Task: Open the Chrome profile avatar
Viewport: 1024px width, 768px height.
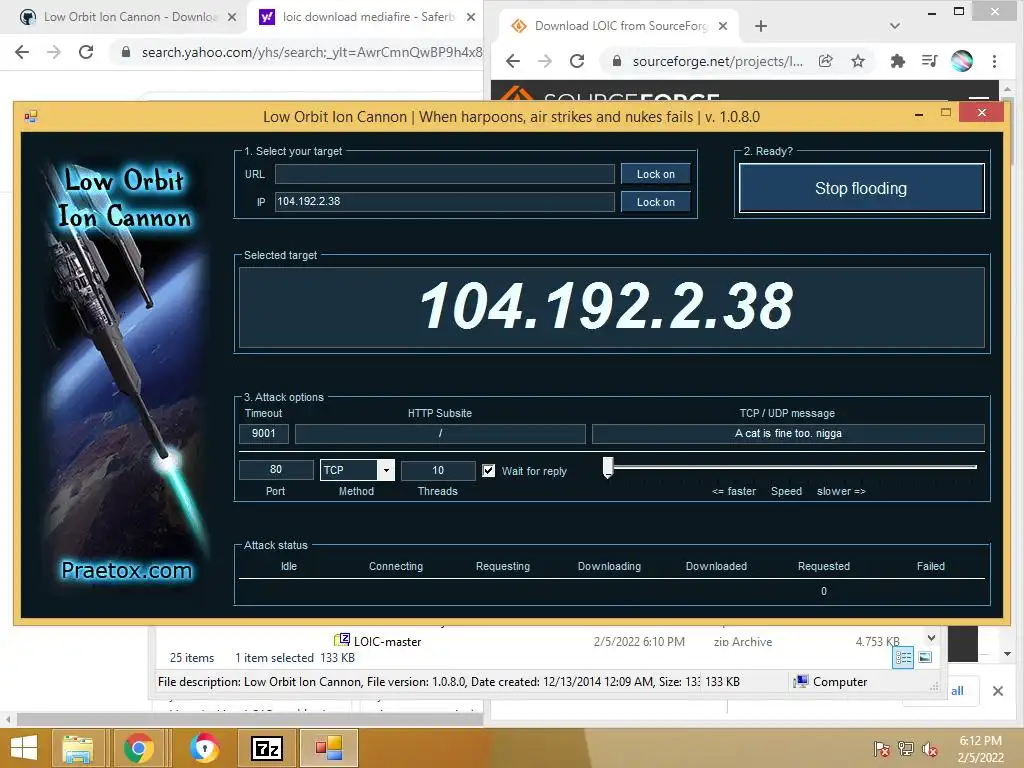Action: (962, 61)
